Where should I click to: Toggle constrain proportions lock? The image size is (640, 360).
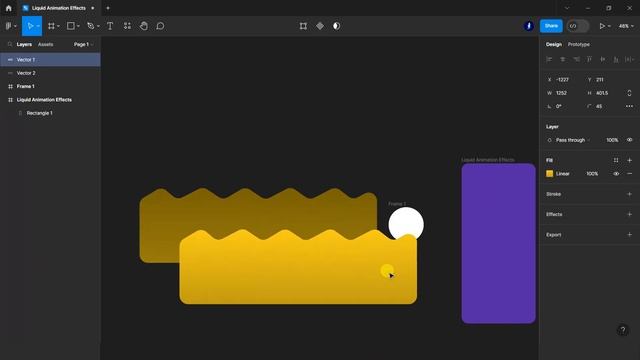tap(629, 93)
